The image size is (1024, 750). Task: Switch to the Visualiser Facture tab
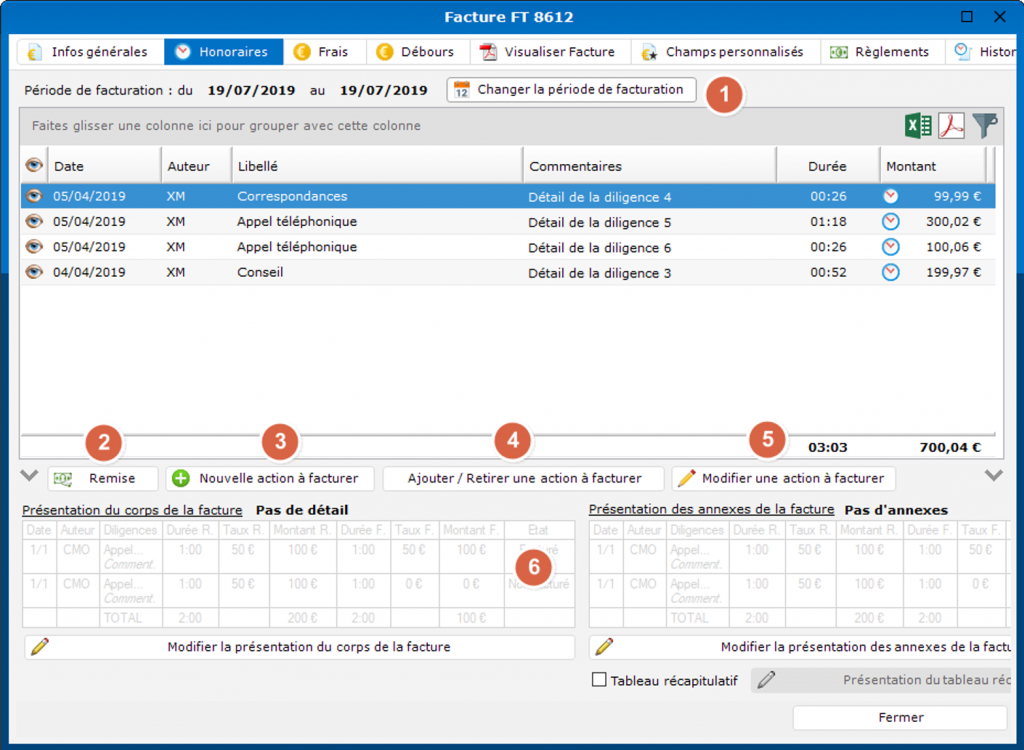(552, 52)
